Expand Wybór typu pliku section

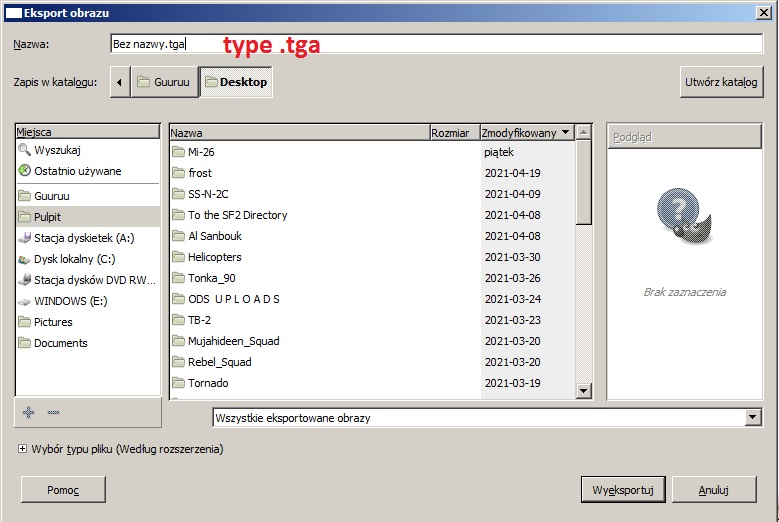(x=22, y=448)
